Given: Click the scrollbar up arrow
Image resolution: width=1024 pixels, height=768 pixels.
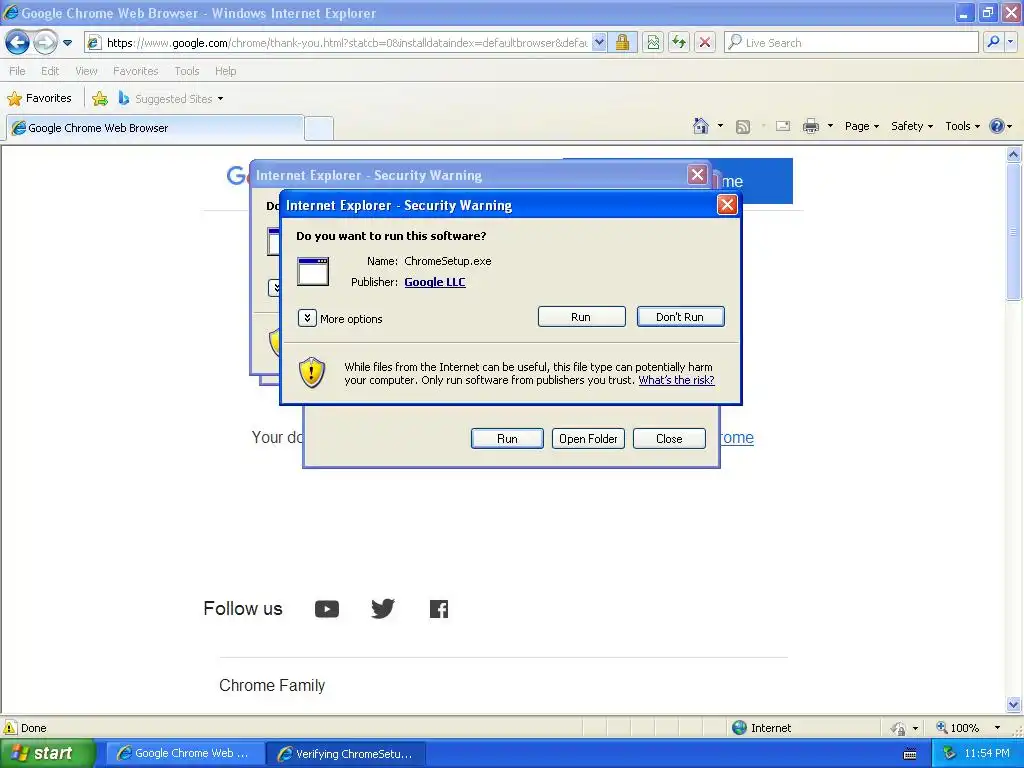Looking at the screenshot, I should [x=1014, y=155].
